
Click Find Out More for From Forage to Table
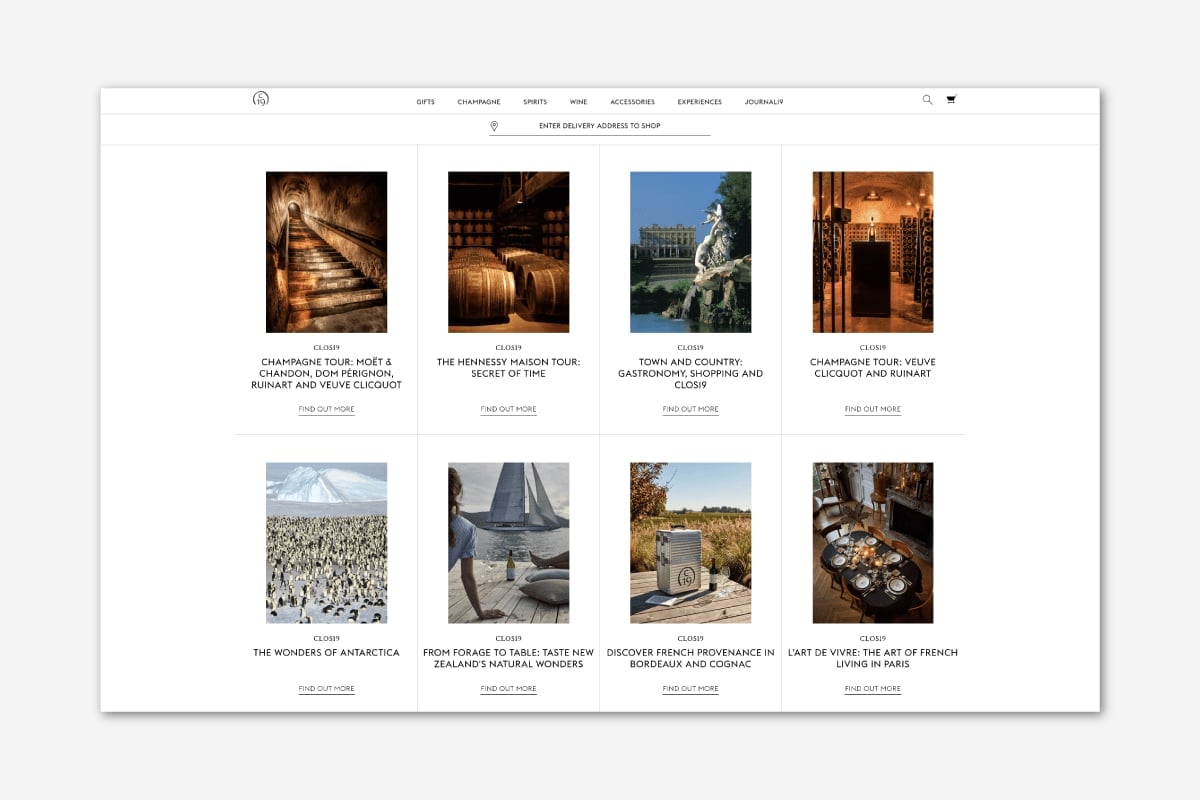[508, 689]
